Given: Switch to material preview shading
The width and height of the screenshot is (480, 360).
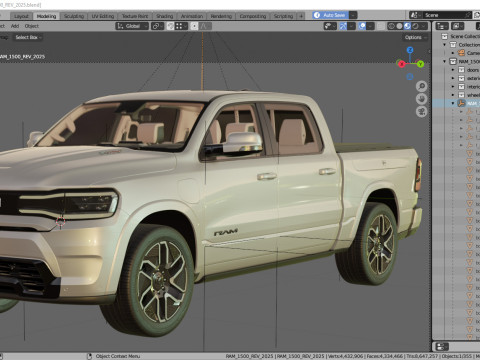Looking at the screenshot, I should click(x=407, y=26).
